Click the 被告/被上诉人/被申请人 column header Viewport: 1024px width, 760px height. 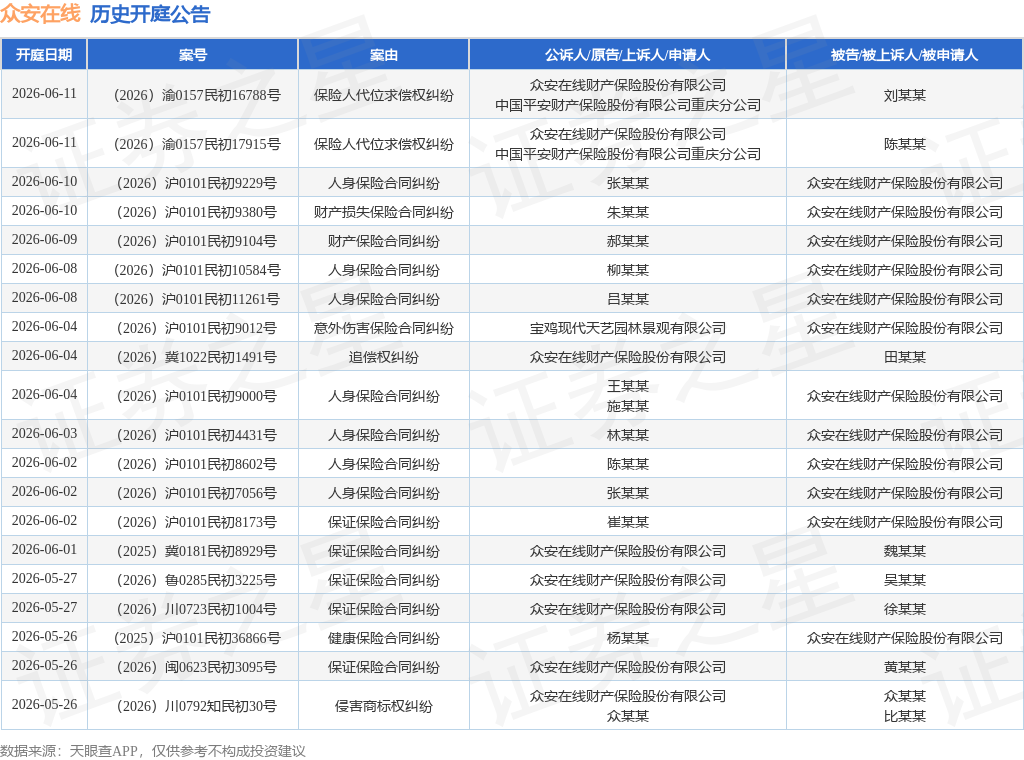[904, 55]
